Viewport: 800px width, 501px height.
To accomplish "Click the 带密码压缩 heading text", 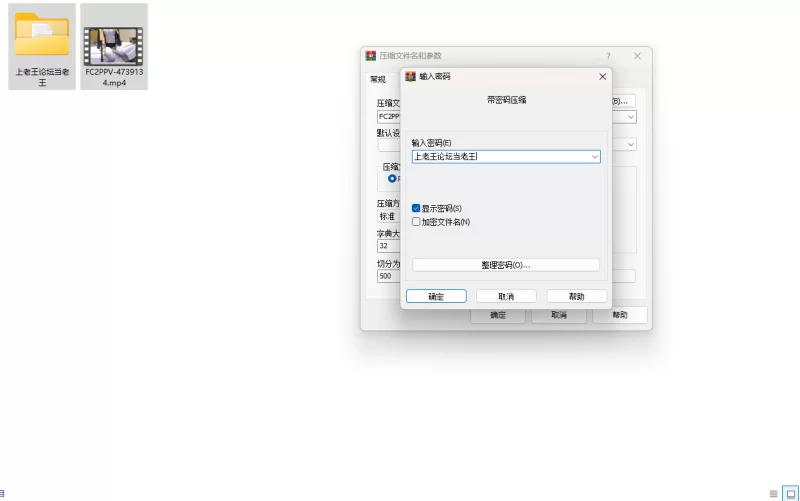I will click(506, 100).
